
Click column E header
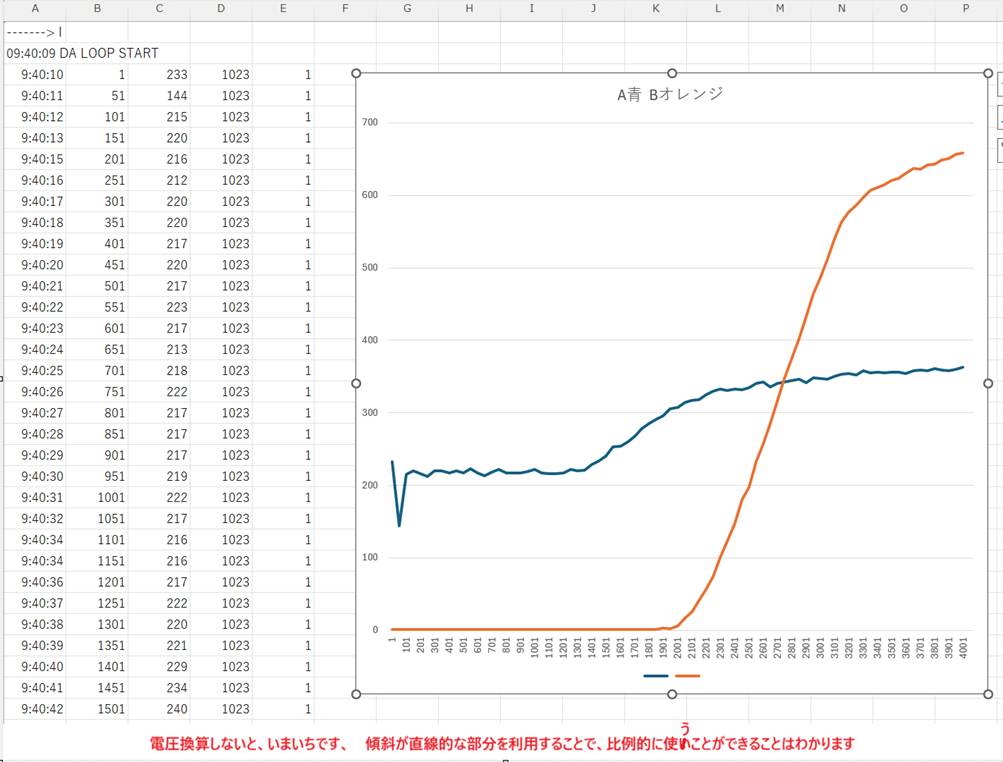pos(283,10)
